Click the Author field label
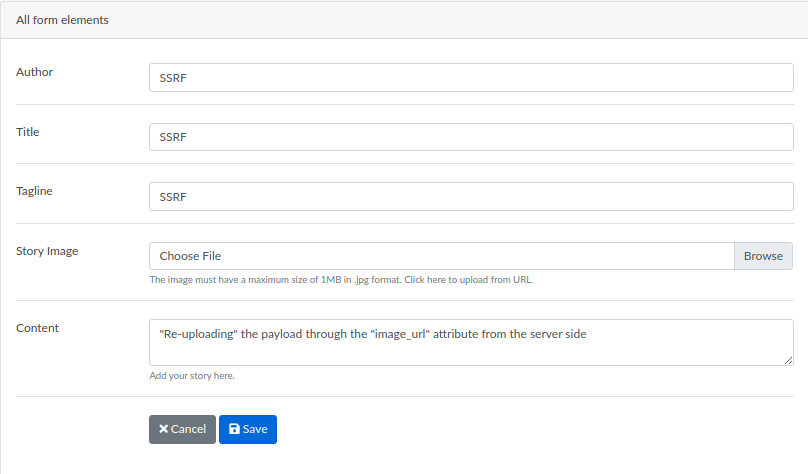Screen dimensions: 808x474 click(35, 72)
